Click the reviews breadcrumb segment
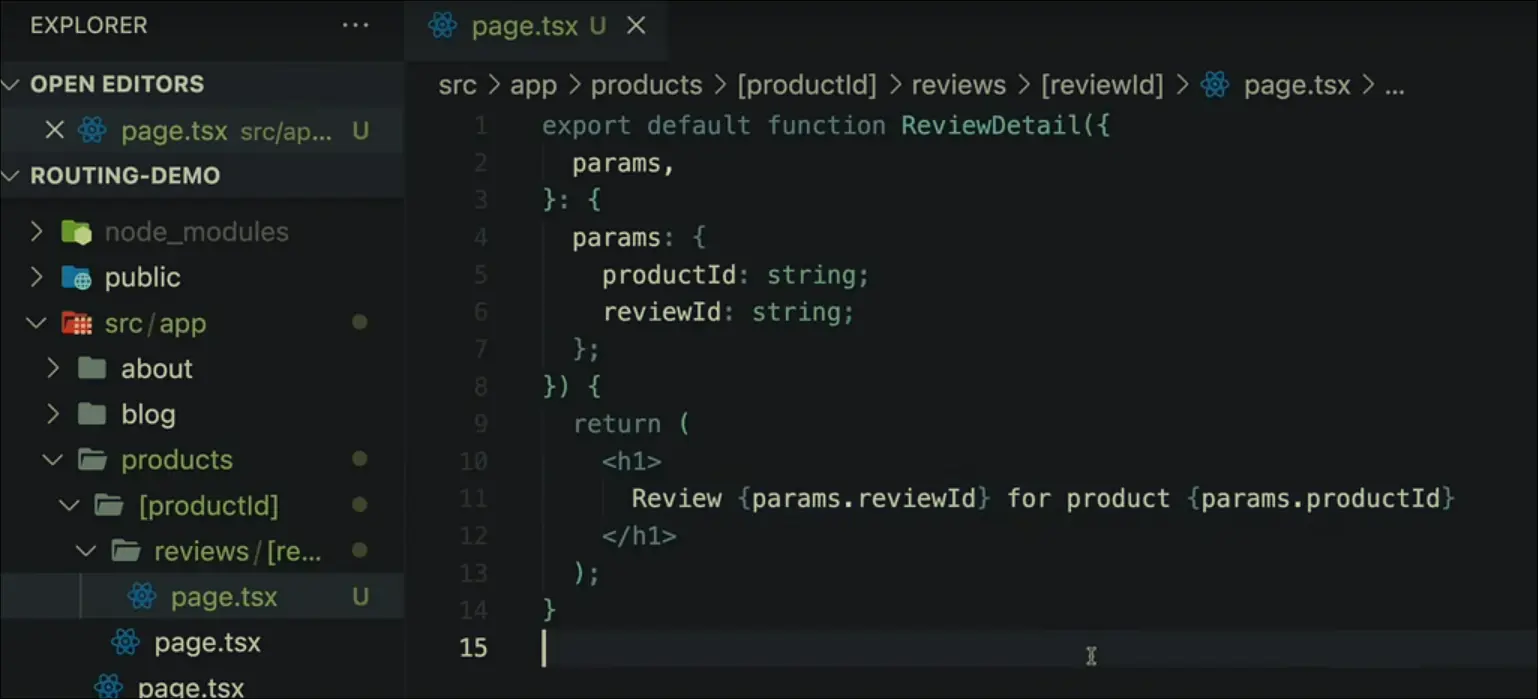Screen dimensions: 1538x699 point(957,86)
